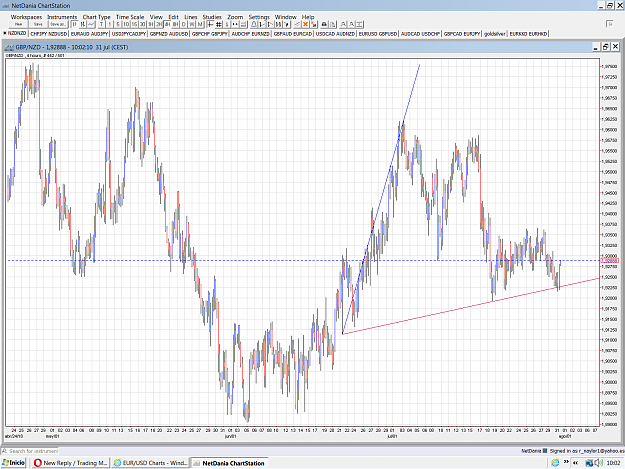Switch to EURKD EURHKD workspace tab
Screen dimensions: 625x469
(x=528, y=34)
